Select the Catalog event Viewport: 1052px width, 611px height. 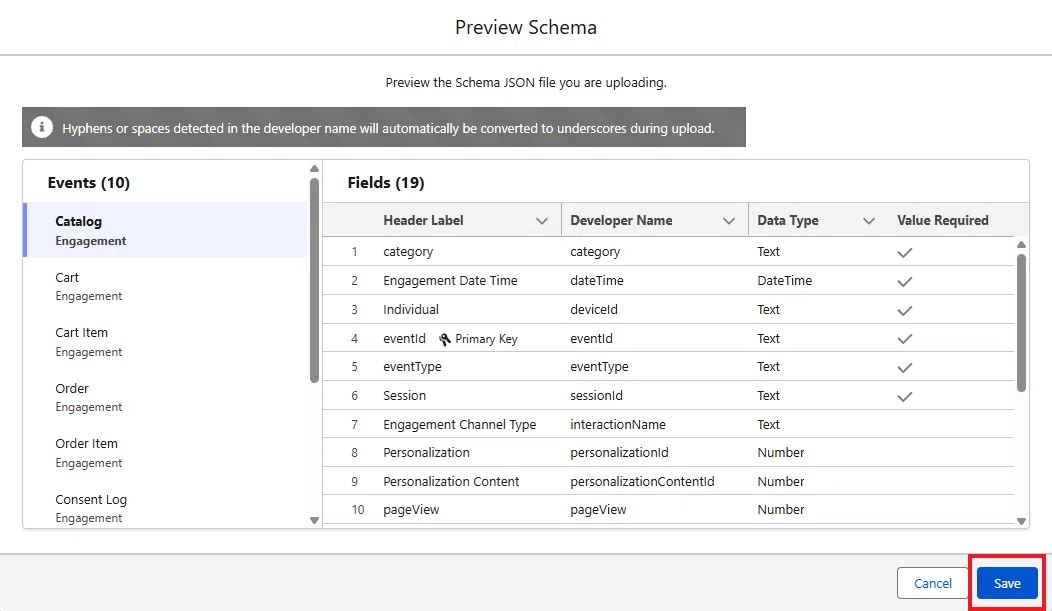click(x=165, y=230)
